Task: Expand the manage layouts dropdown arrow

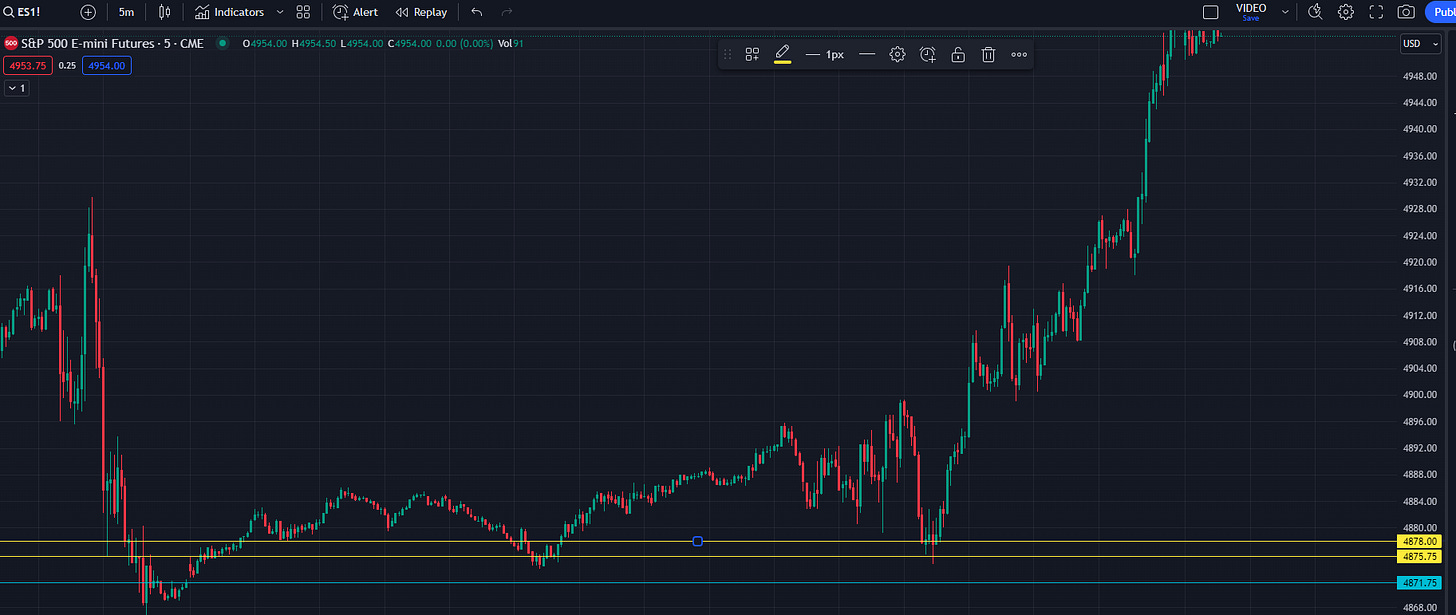Action: pos(1285,12)
